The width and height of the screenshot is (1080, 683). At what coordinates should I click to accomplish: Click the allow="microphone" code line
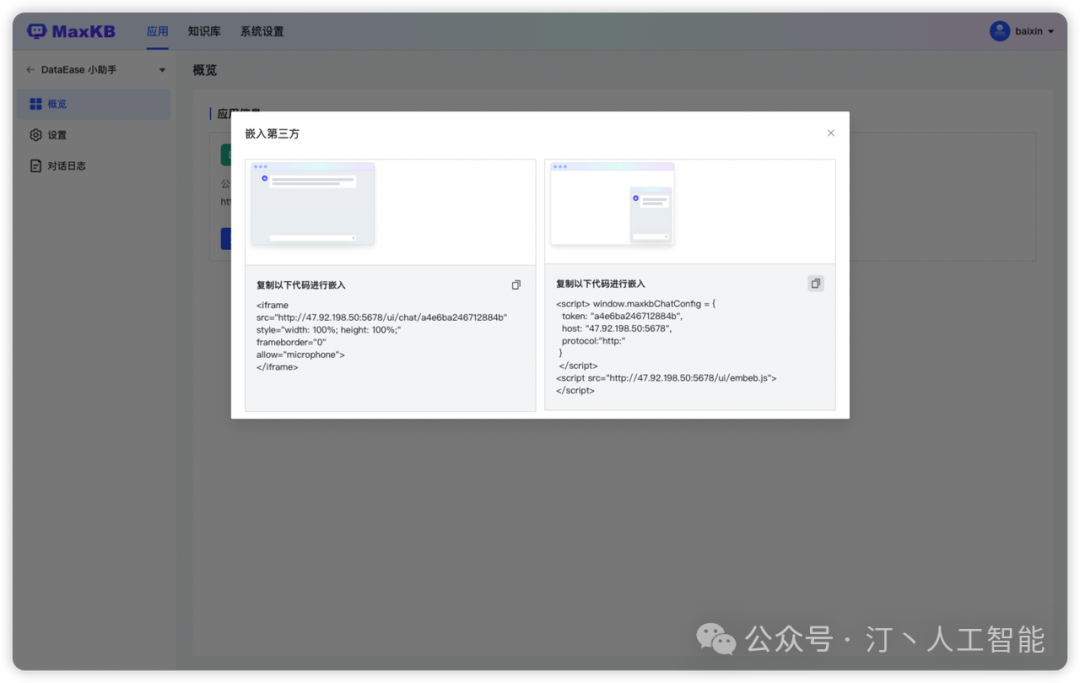click(300, 355)
